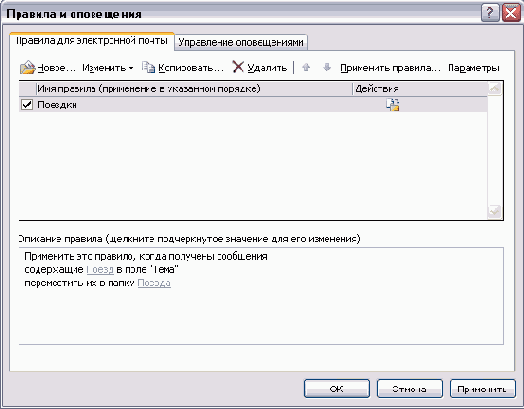Close the Правила и оповещения dialog

[511, 13]
